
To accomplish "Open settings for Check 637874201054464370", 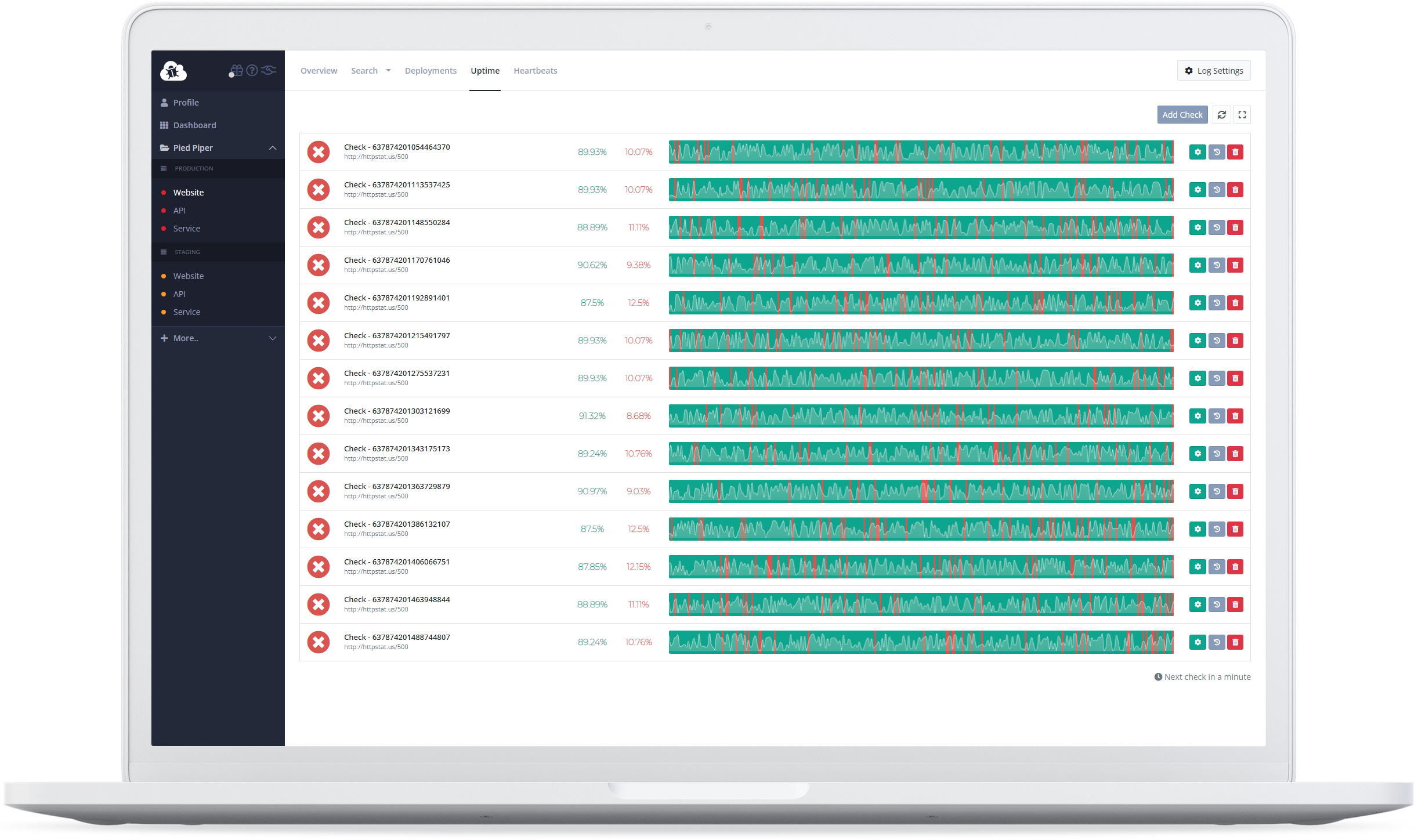I will [x=1198, y=152].
